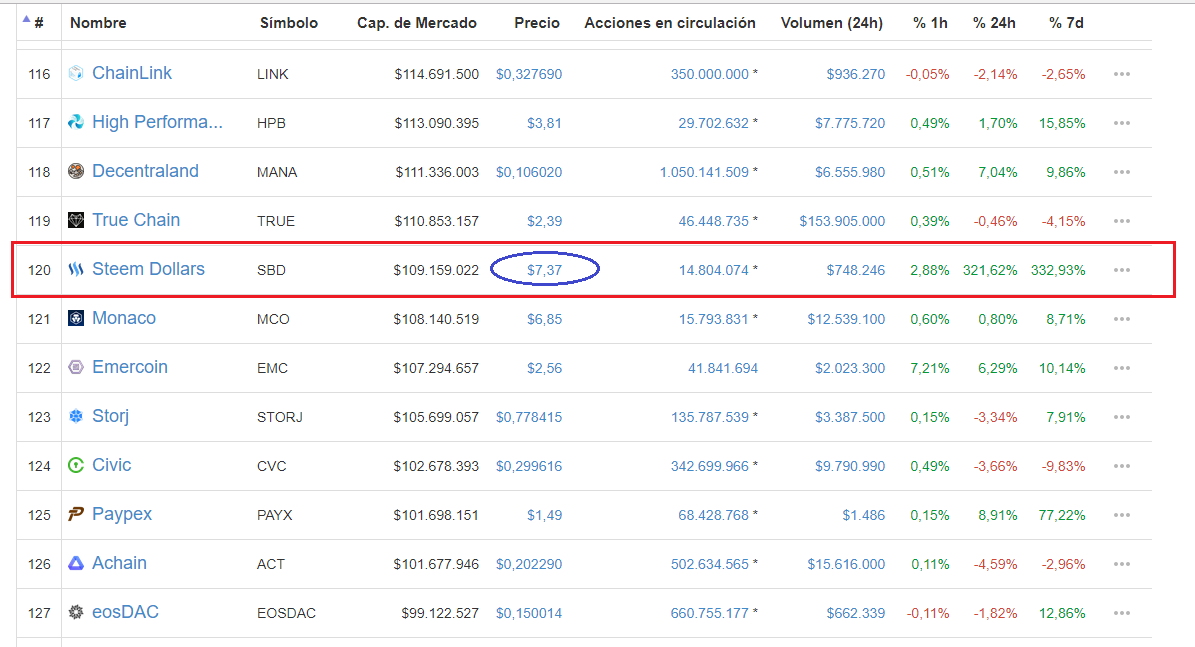The width and height of the screenshot is (1195, 647).
Task: Click the Storj logo icon
Action: point(75,416)
